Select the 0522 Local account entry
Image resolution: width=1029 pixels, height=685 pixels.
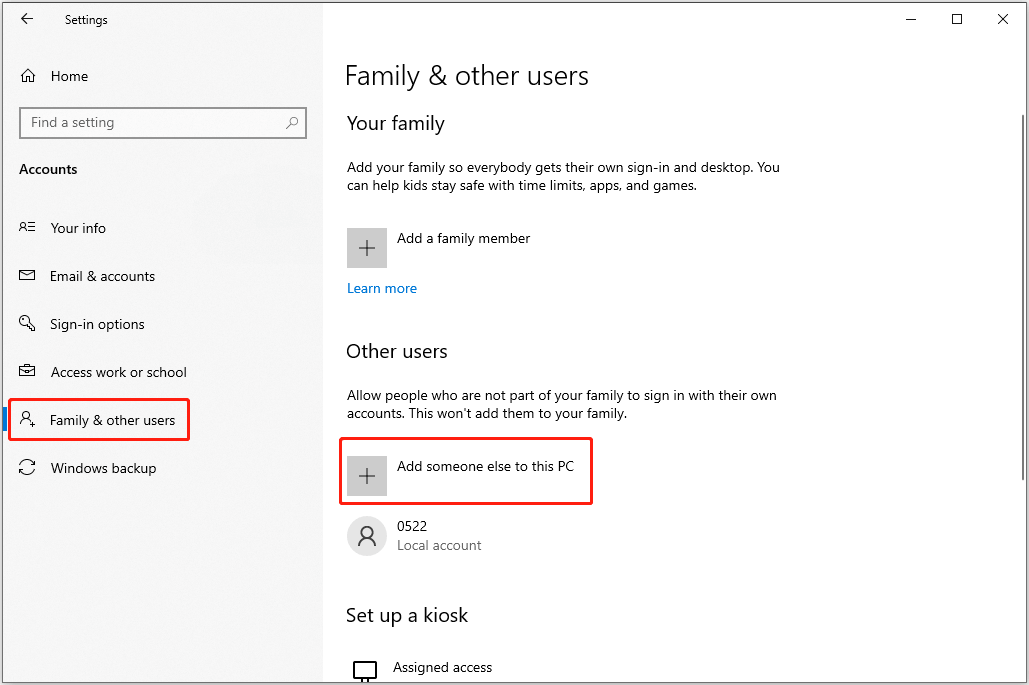438,535
